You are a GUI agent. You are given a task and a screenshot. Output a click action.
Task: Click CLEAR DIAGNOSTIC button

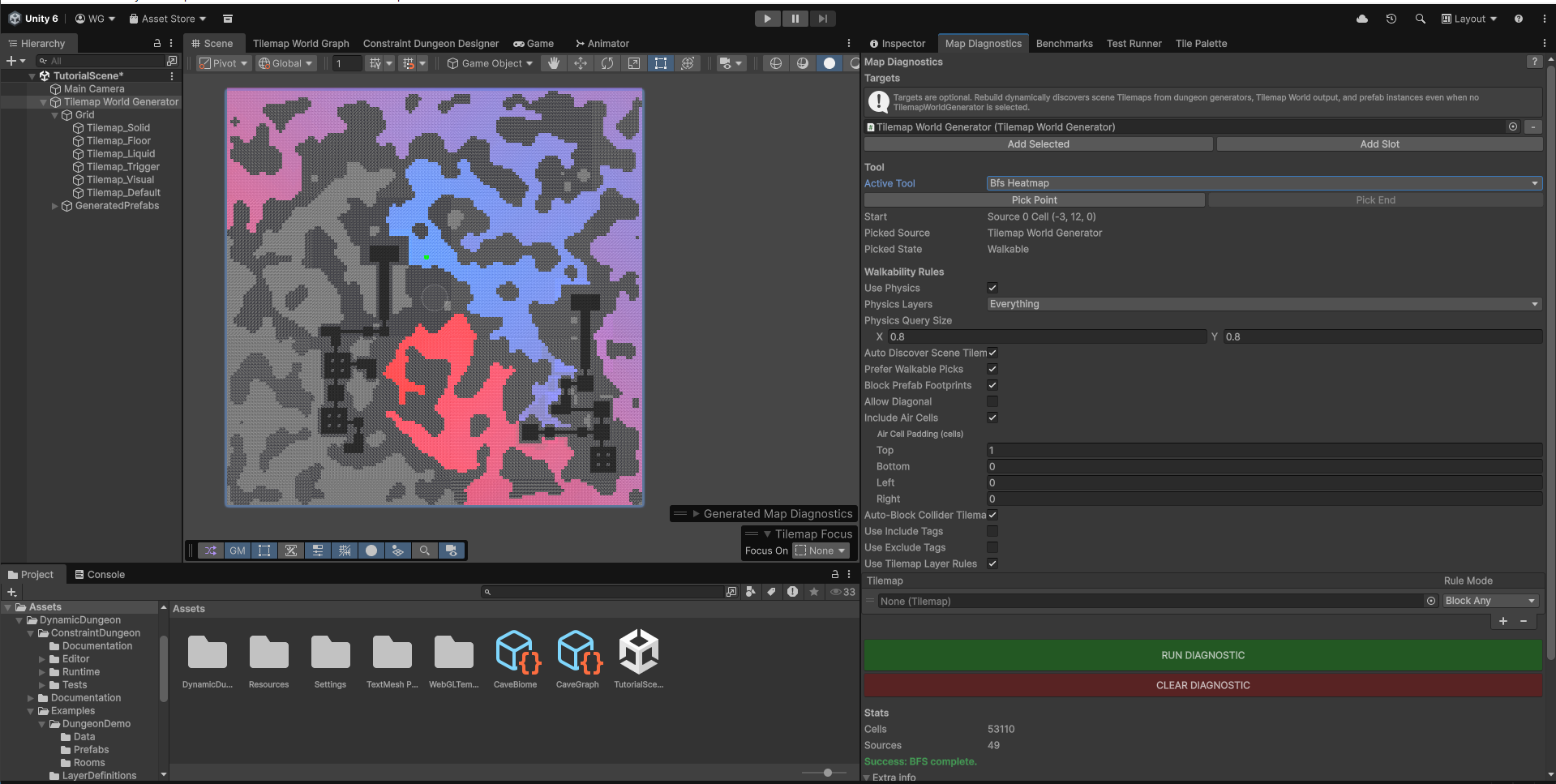[x=1202, y=685]
